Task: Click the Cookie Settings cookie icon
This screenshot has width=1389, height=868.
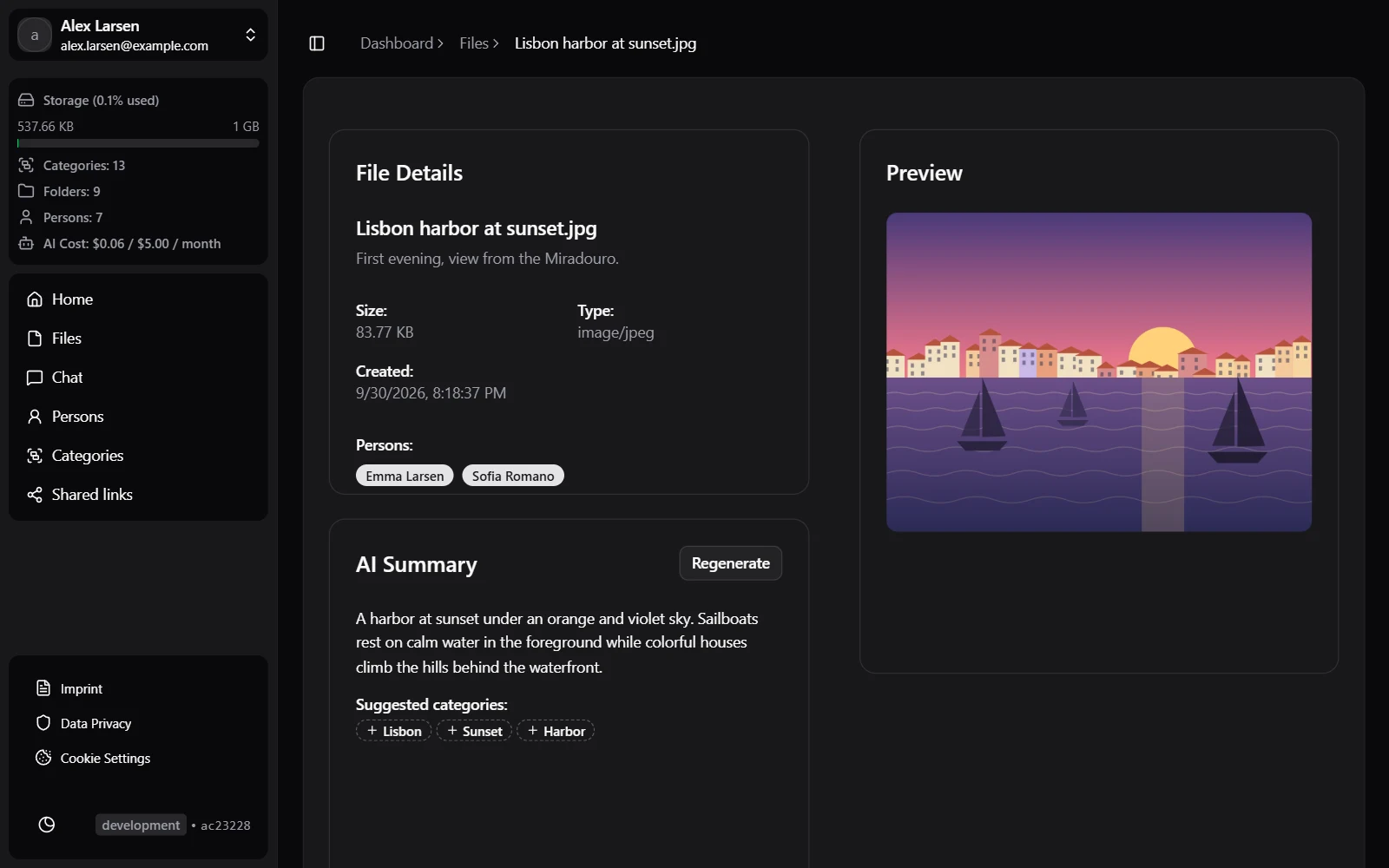Action: coord(43,758)
